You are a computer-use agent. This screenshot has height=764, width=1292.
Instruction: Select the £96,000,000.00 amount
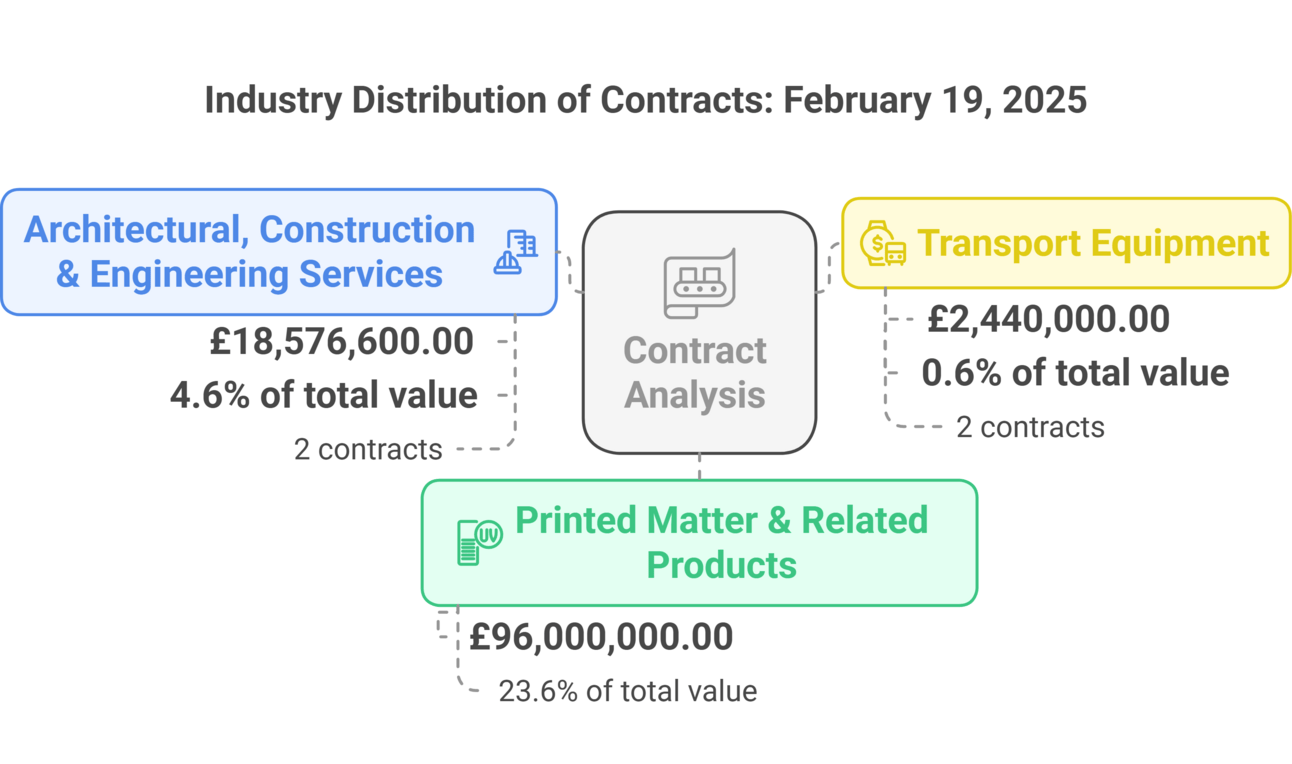point(601,637)
